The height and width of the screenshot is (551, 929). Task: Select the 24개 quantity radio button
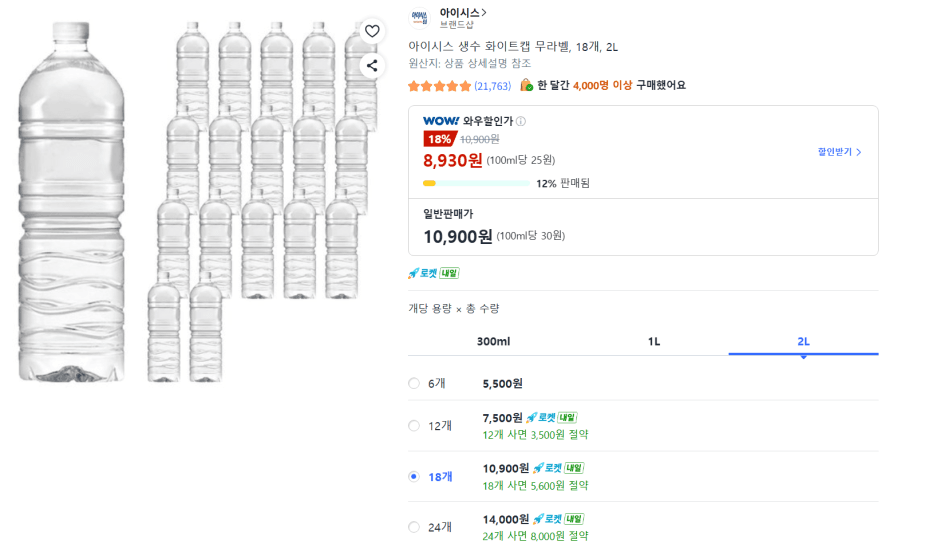[x=414, y=527]
